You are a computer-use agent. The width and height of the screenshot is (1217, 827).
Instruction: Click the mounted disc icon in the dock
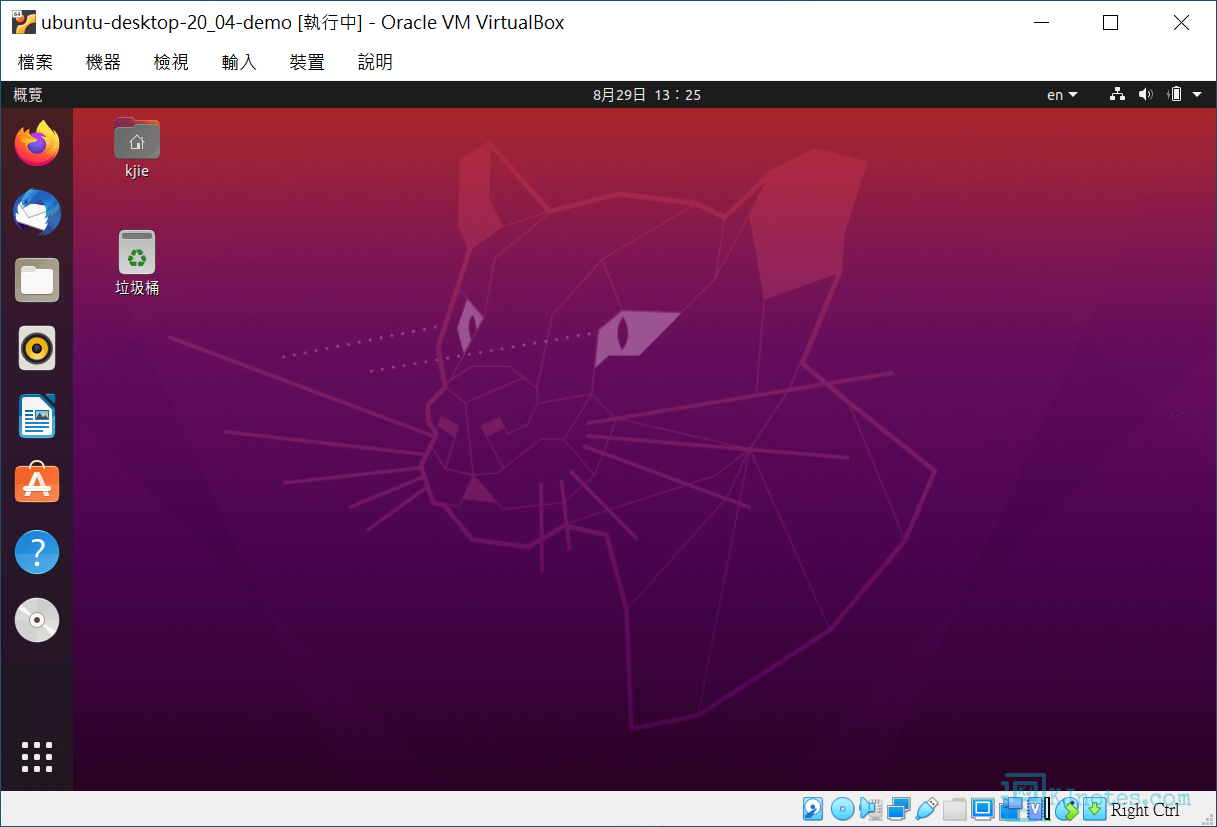[x=37, y=620]
